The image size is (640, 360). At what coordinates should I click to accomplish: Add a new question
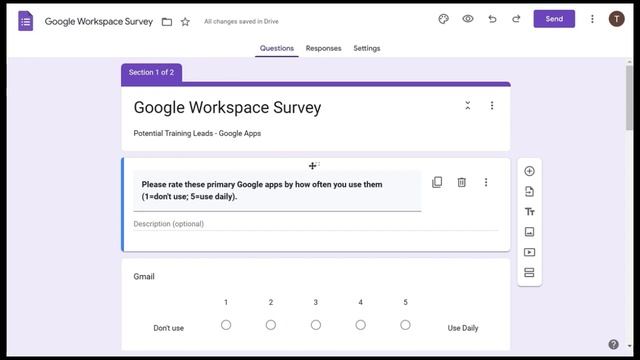(x=529, y=171)
